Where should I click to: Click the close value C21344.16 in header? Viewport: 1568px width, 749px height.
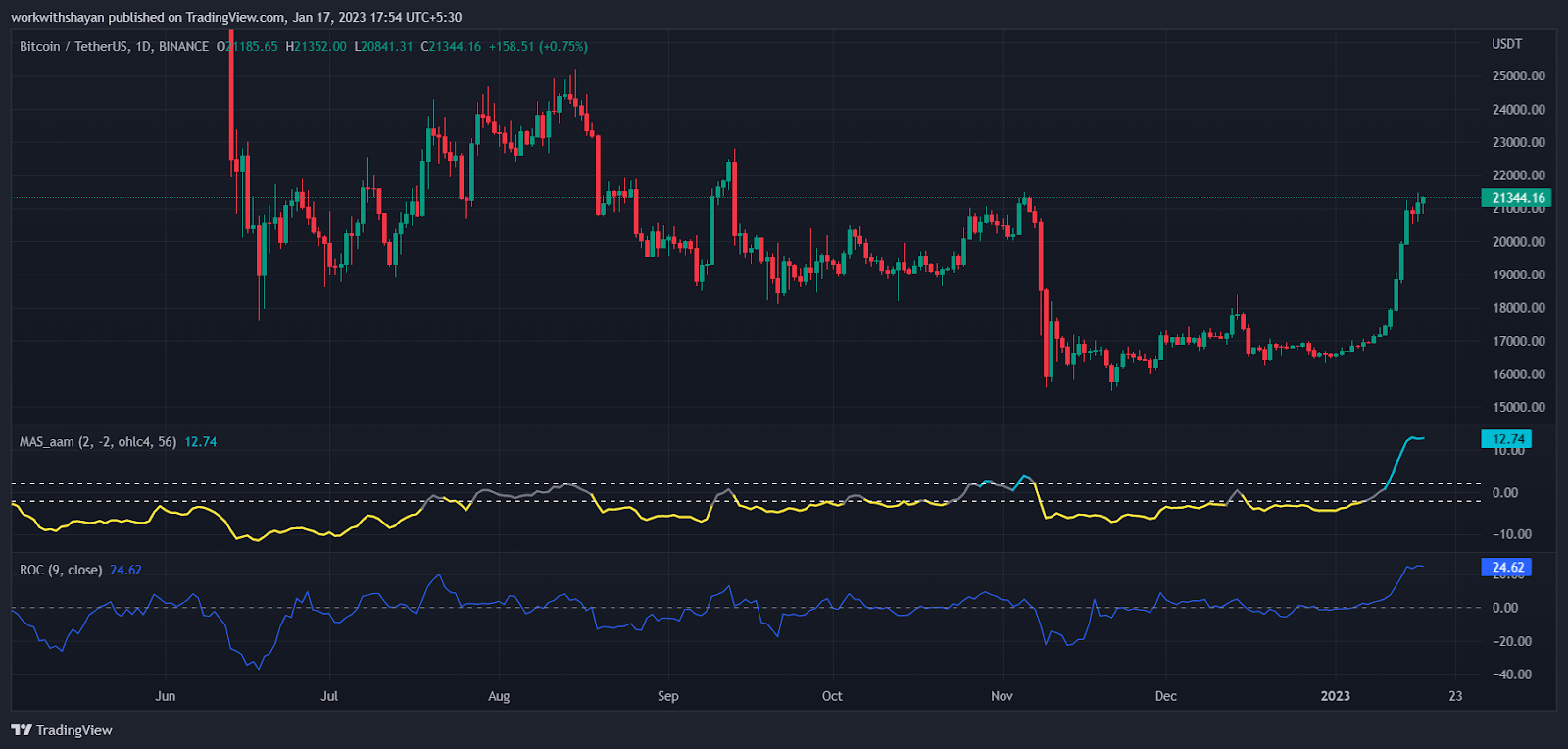point(451,46)
